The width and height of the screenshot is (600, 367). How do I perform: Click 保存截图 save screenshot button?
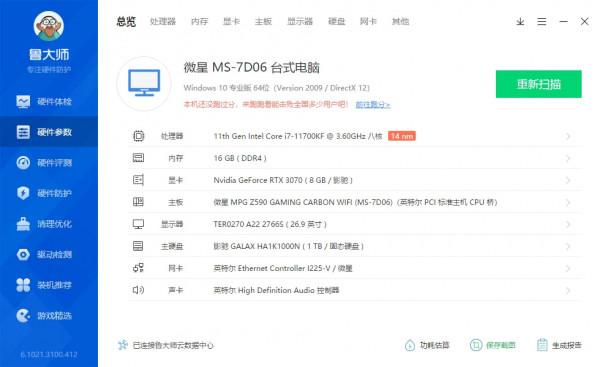[x=493, y=345]
